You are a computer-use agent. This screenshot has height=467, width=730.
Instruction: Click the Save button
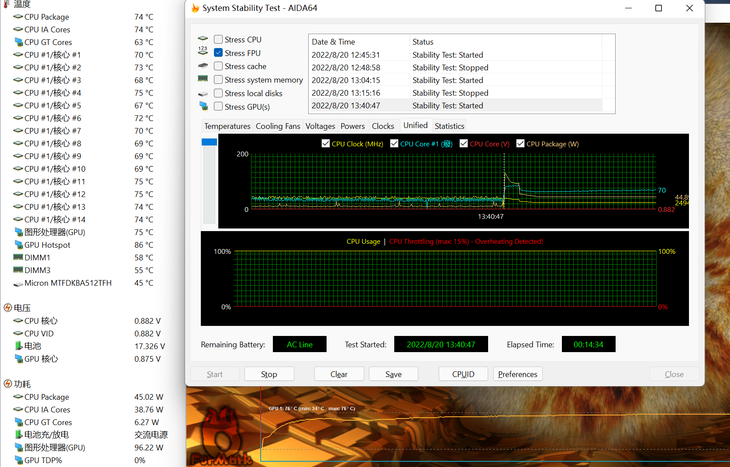point(393,374)
